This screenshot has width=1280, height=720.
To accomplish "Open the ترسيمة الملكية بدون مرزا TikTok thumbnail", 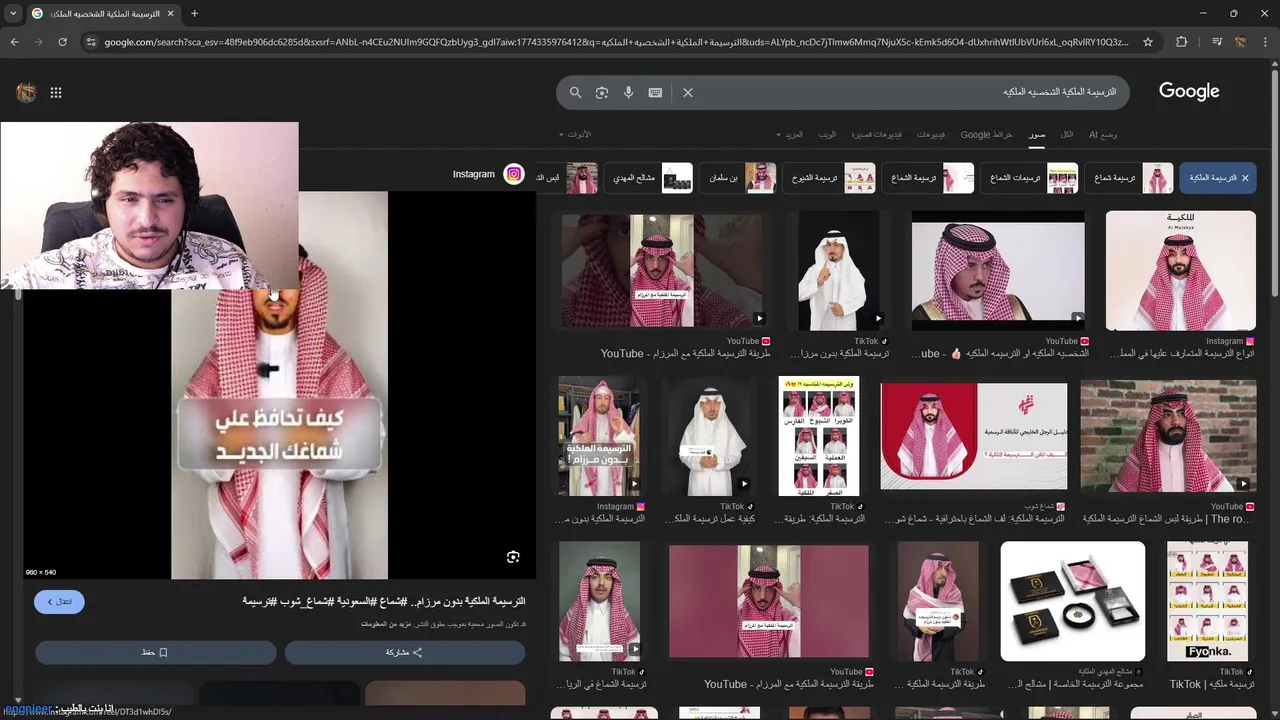I will 838,270.
